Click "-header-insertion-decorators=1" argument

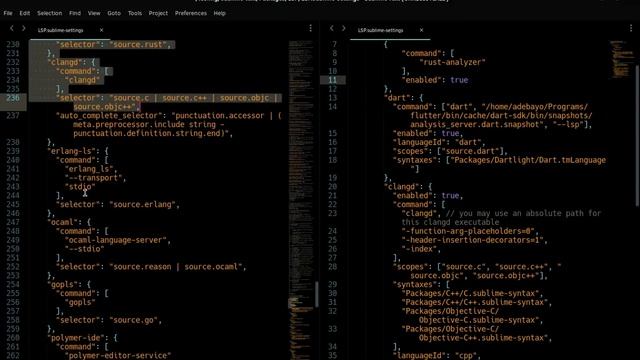472,240
